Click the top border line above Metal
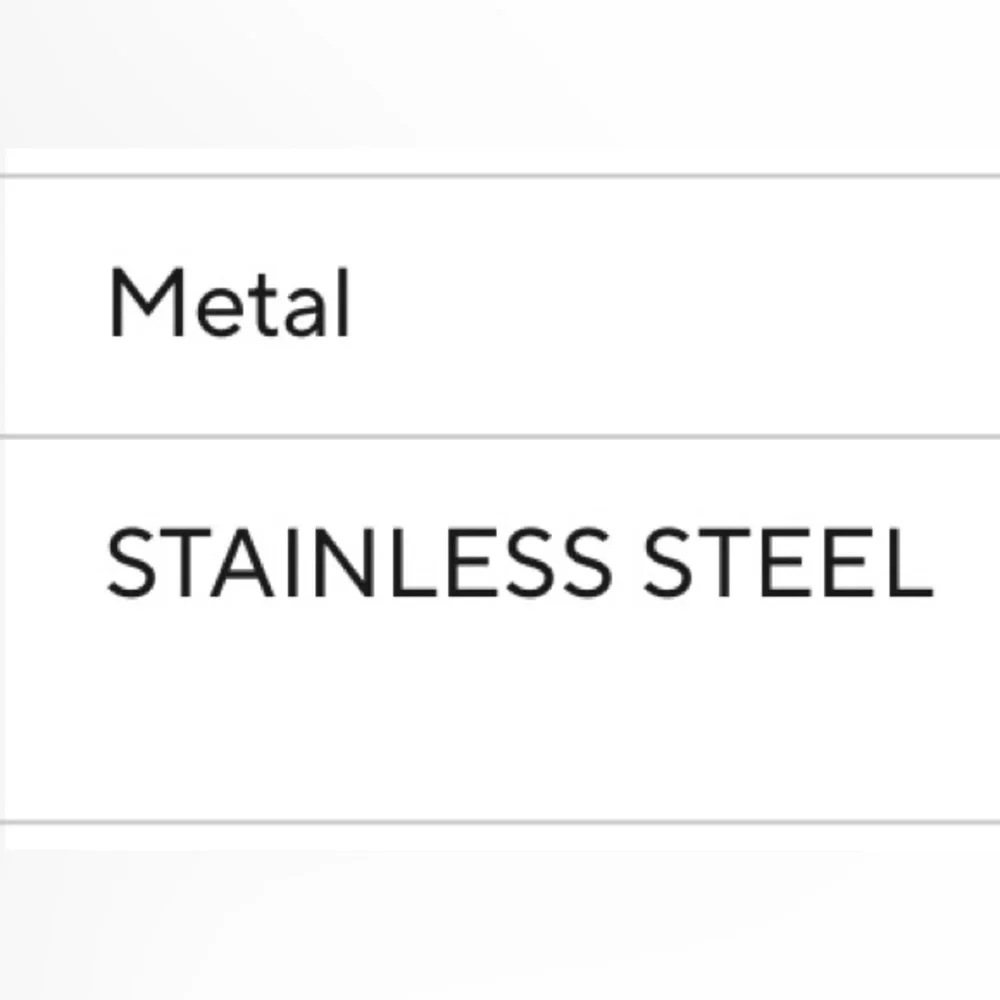Image resolution: width=1000 pixels, height=1000 pixels. 500,176
